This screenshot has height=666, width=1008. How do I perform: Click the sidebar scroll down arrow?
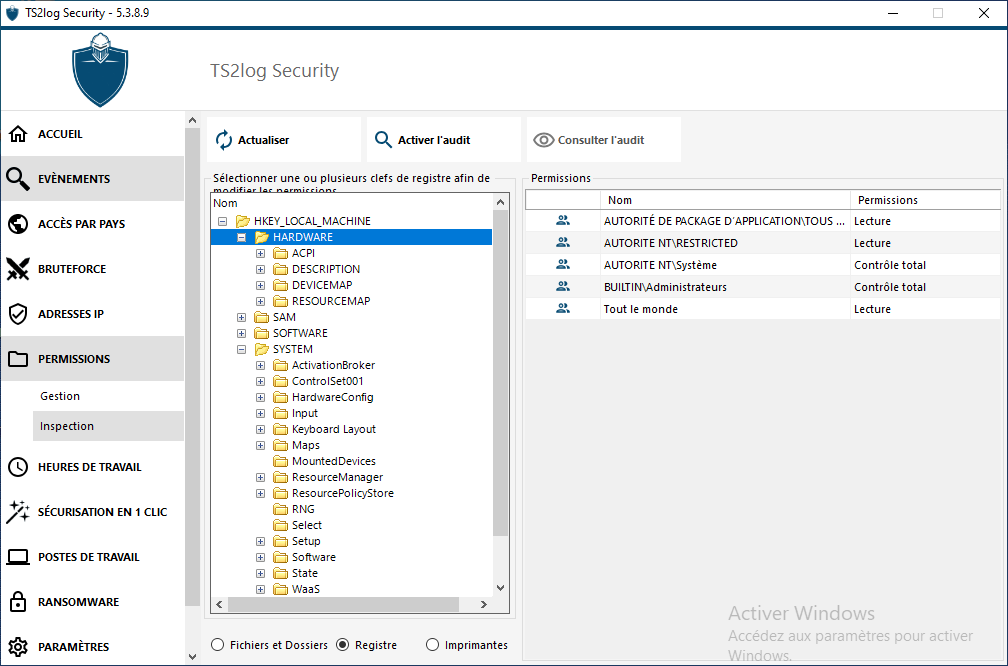pos(192,656)
